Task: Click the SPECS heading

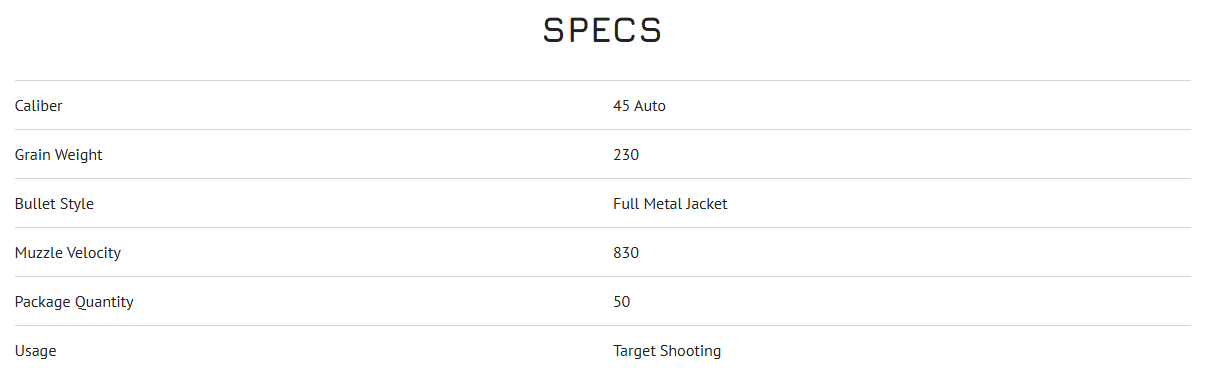Action: [x=603, y=30]
